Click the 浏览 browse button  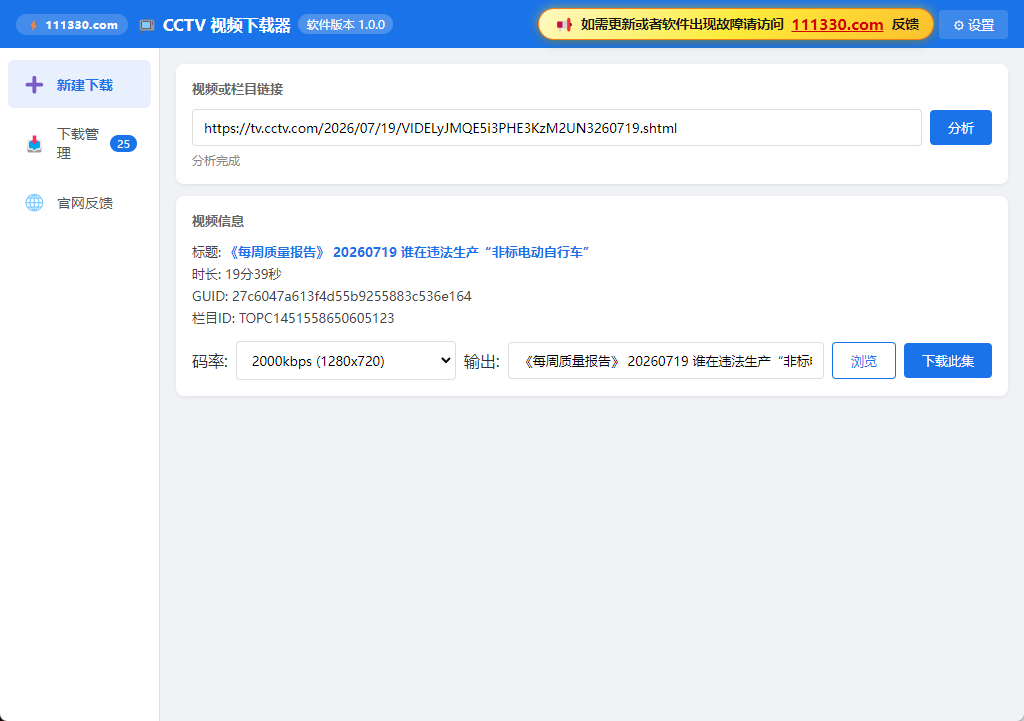[x=863, y=360]
